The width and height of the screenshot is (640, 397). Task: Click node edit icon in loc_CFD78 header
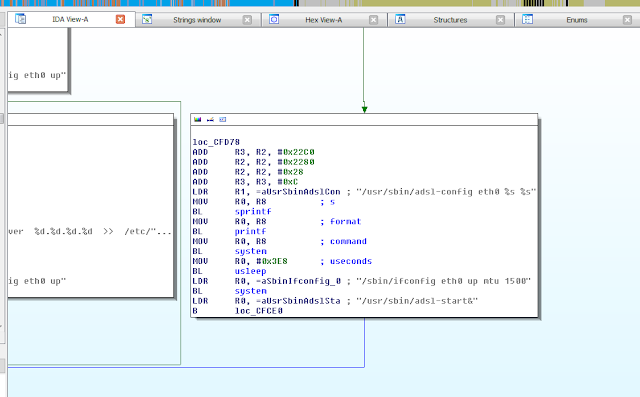tap(210, 120)
